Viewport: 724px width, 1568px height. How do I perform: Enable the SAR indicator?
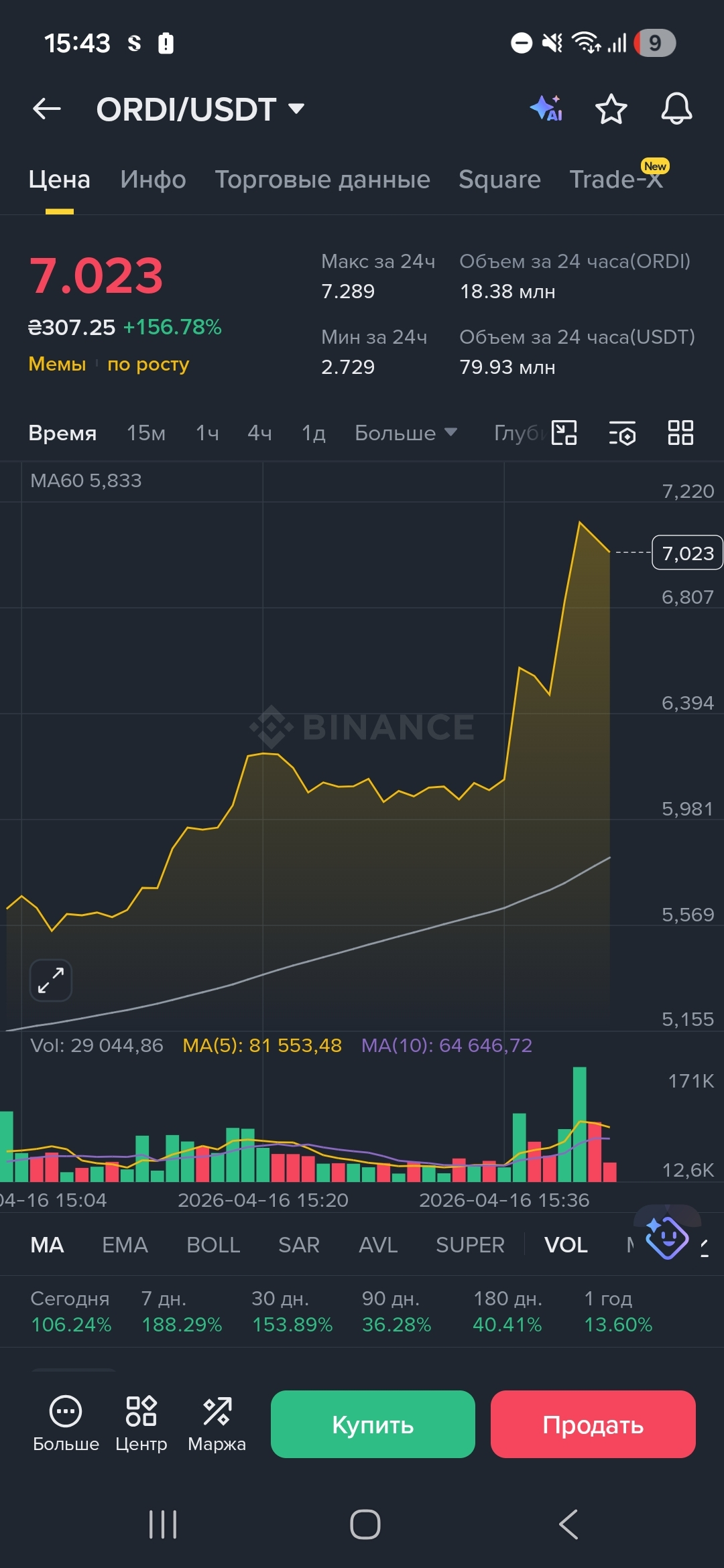[x=299, y=1245]
